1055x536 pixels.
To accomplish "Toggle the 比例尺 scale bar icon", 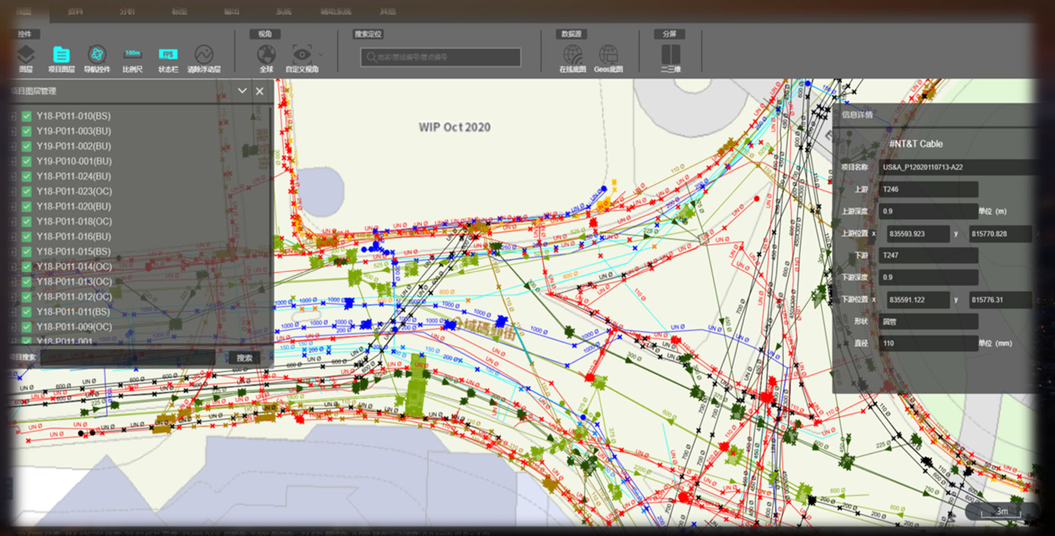I will click(132, 55).
